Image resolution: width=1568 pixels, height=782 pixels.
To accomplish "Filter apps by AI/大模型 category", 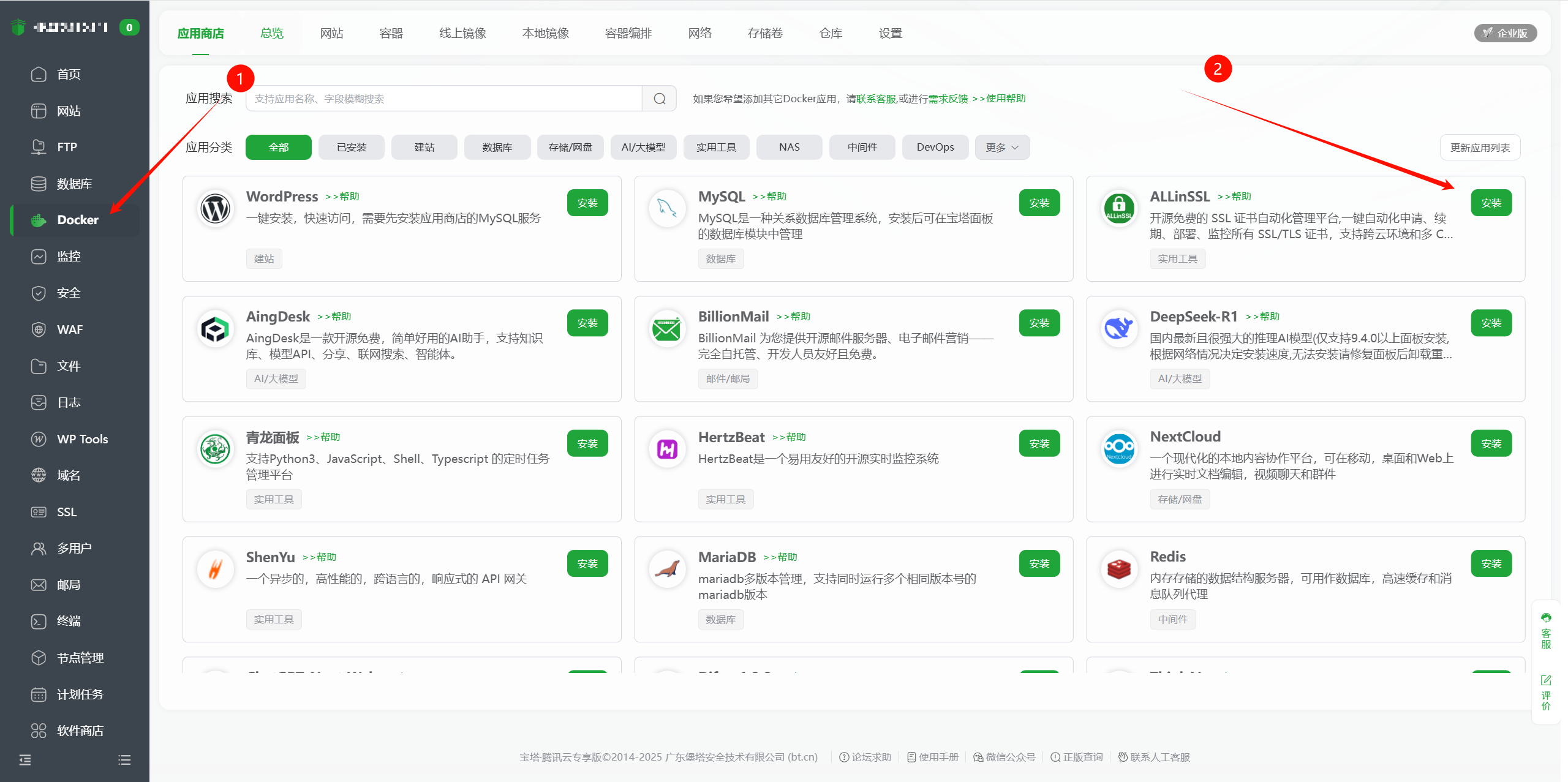I will pos(643,148).
